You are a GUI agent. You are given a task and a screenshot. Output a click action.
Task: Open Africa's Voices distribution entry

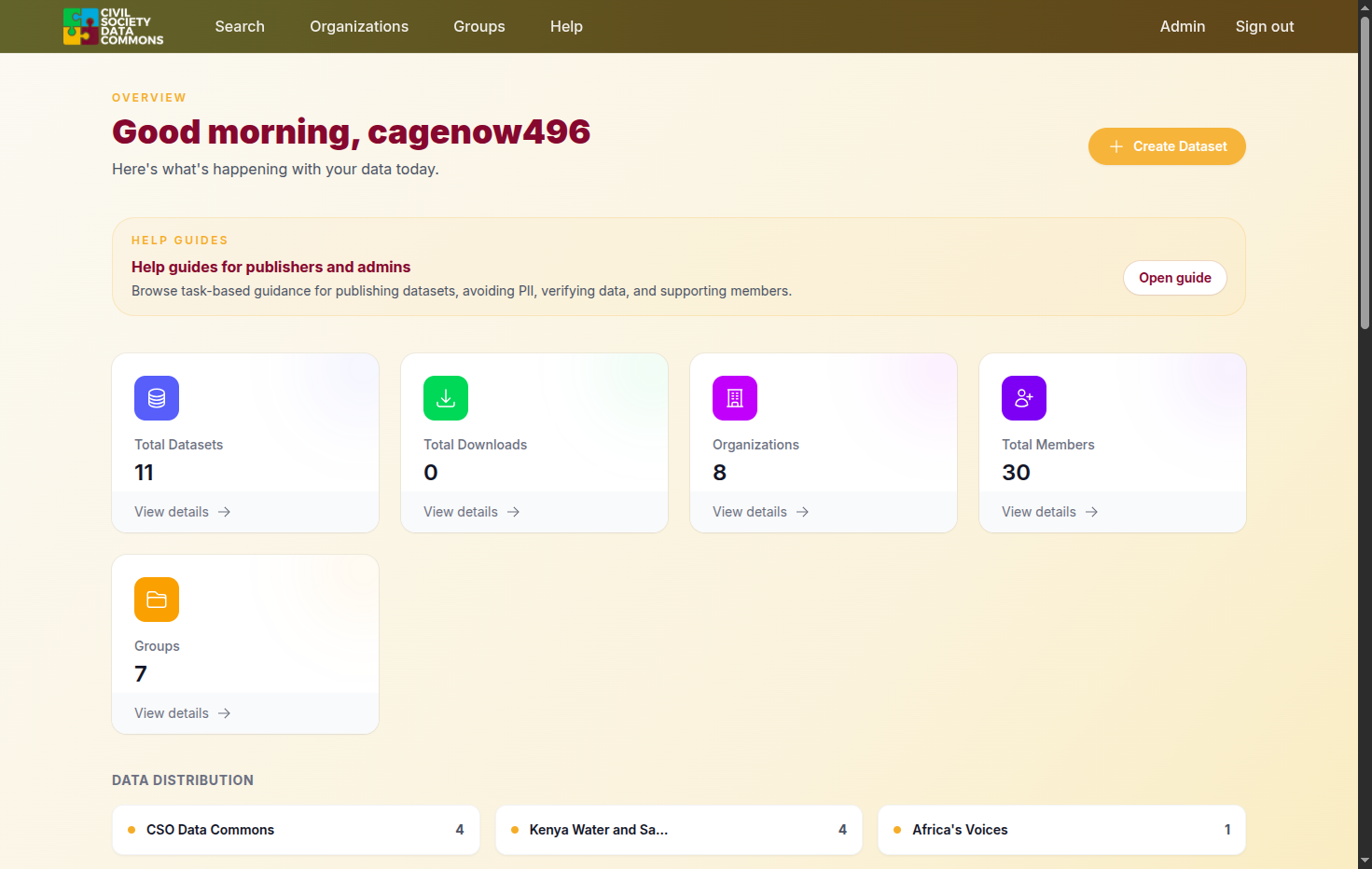point(1061,830)
